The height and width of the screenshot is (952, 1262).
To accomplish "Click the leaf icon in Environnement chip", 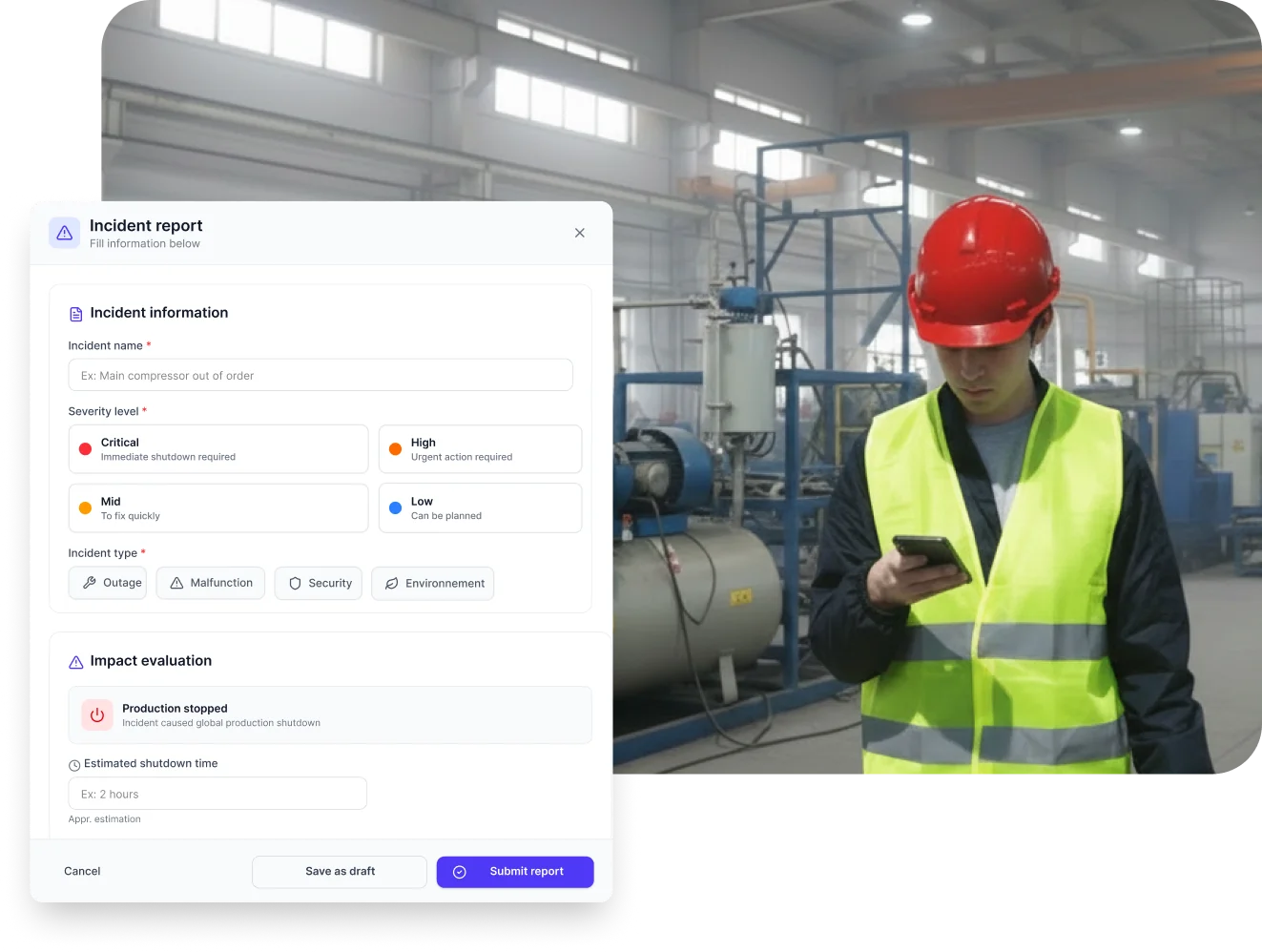I will pos(391,584).
